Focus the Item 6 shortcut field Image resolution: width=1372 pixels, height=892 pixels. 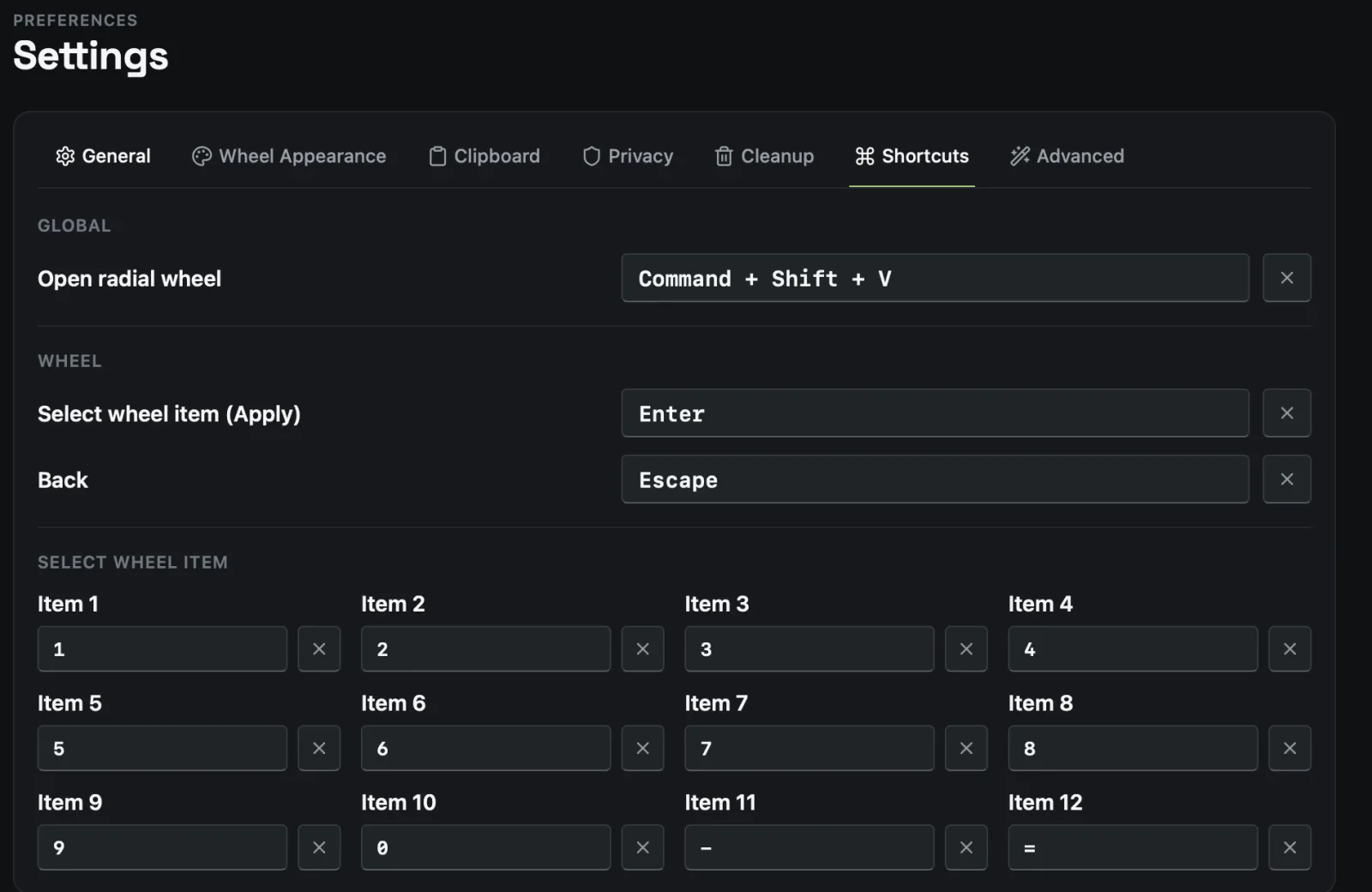coord(485,748)
